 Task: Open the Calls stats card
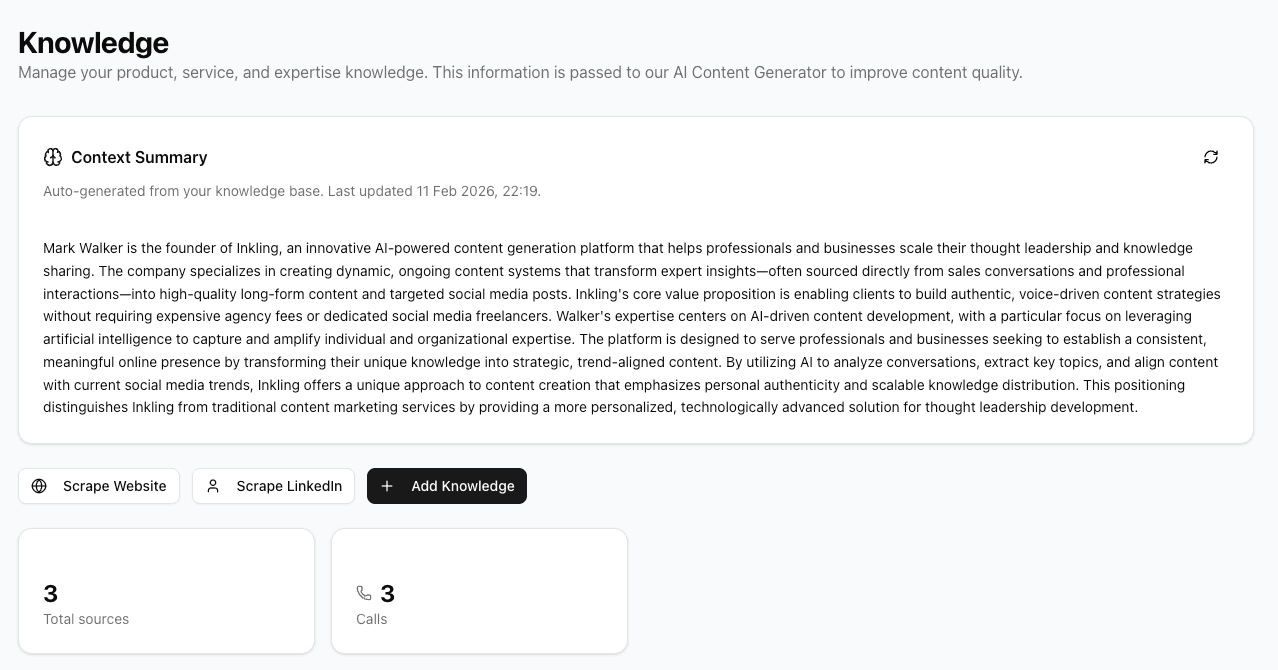click(x=479, y=590)
